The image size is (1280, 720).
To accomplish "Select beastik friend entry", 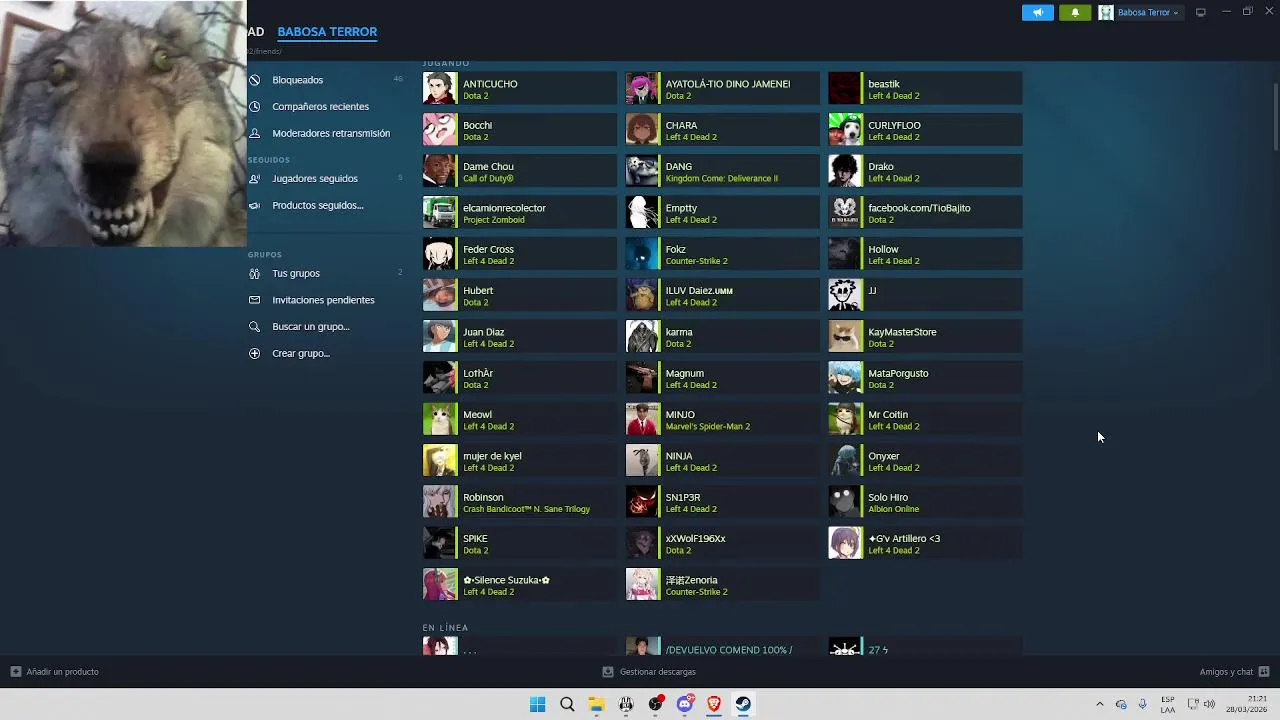I will tap(926, 88).
